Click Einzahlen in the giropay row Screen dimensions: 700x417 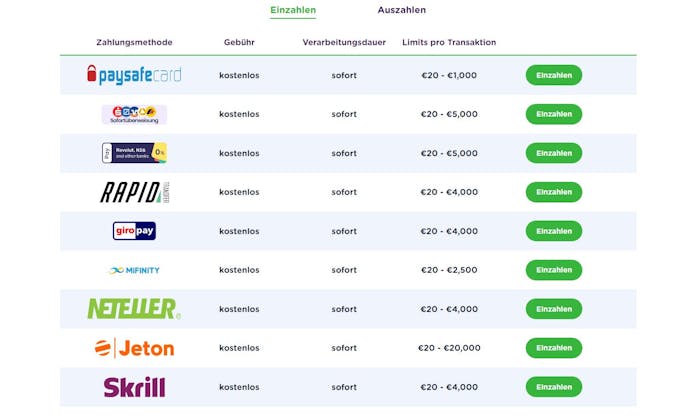point(554,231)
